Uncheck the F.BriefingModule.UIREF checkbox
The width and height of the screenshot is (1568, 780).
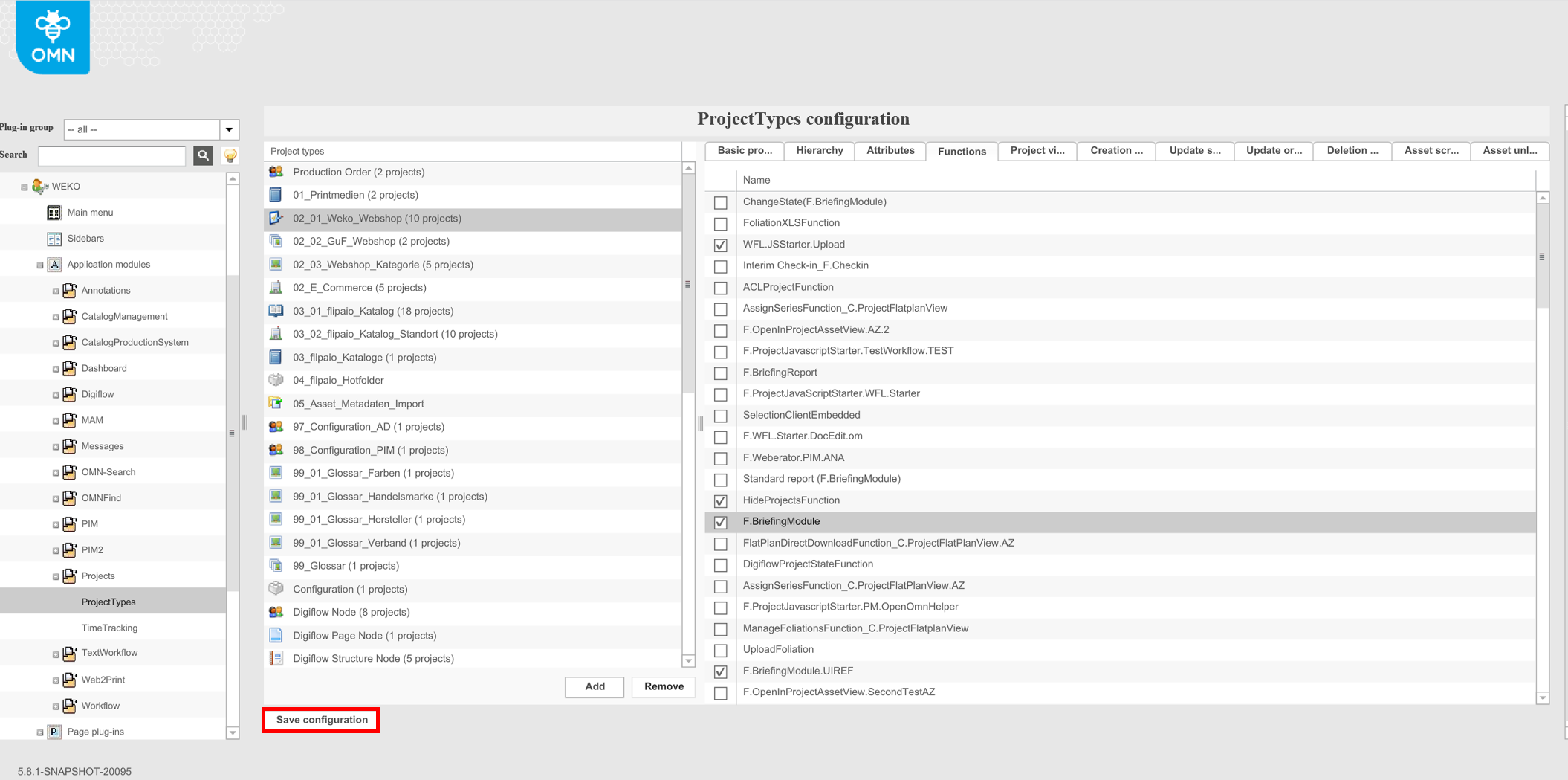click(721, 671)
